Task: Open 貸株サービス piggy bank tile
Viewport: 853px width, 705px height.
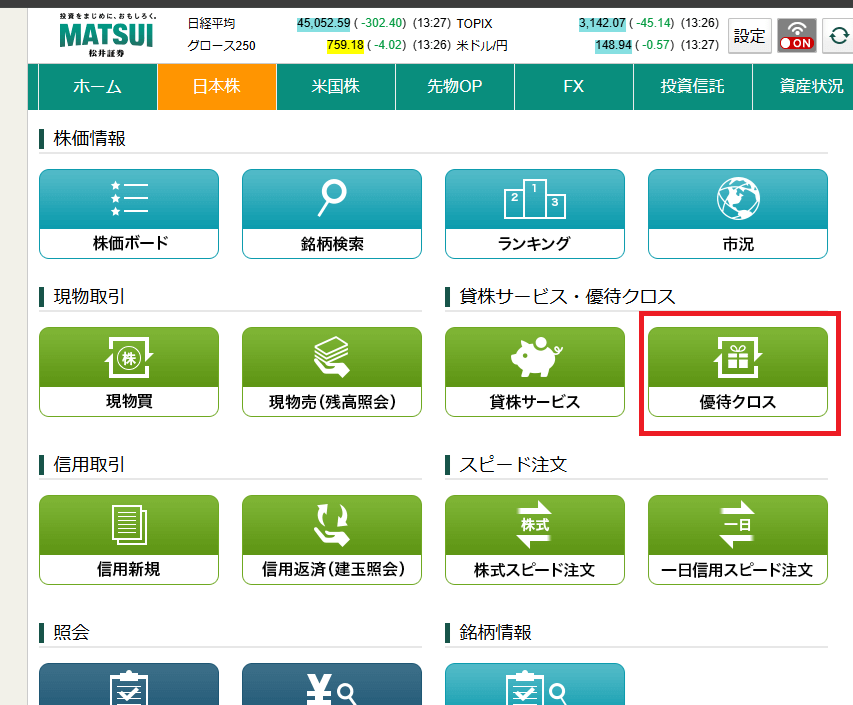Action: click(x=534, y=372)
